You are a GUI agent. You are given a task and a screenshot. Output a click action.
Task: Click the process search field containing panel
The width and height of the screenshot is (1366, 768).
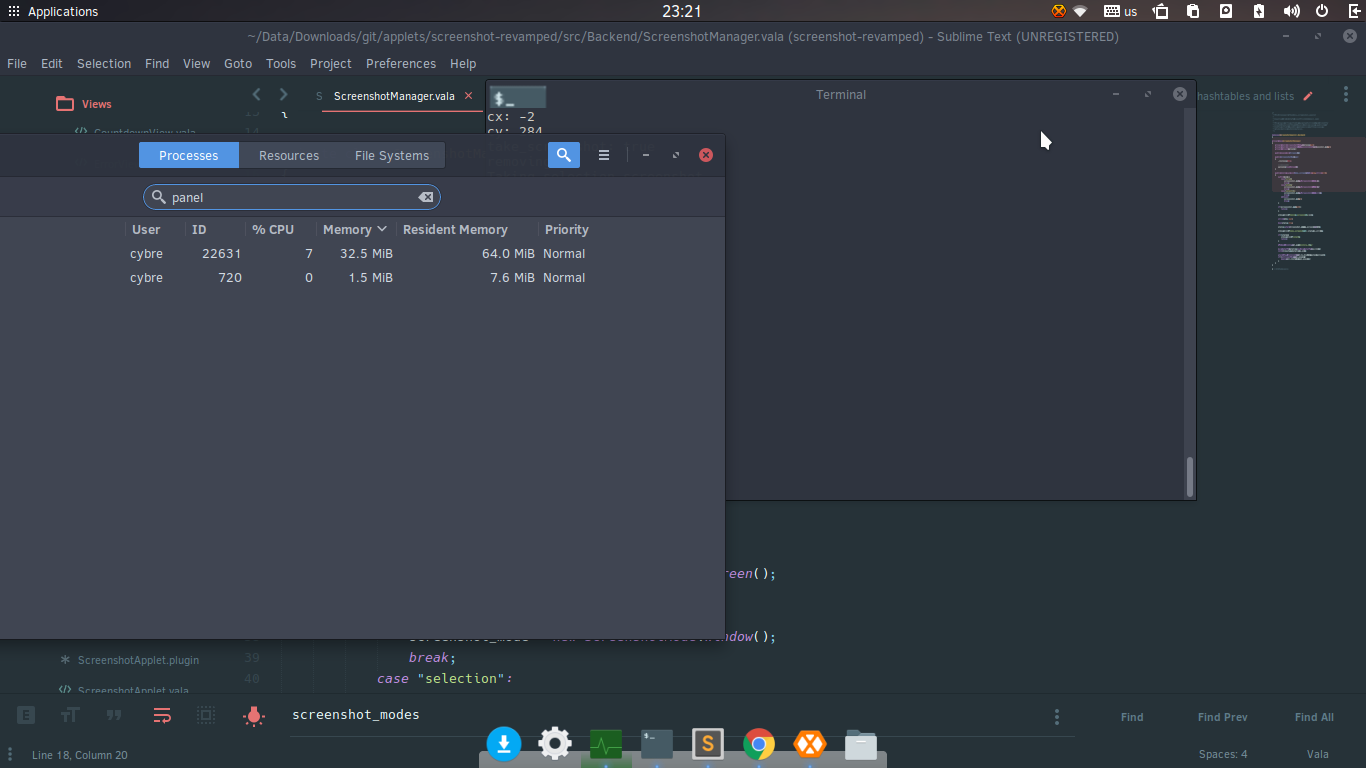coord(292,197)
